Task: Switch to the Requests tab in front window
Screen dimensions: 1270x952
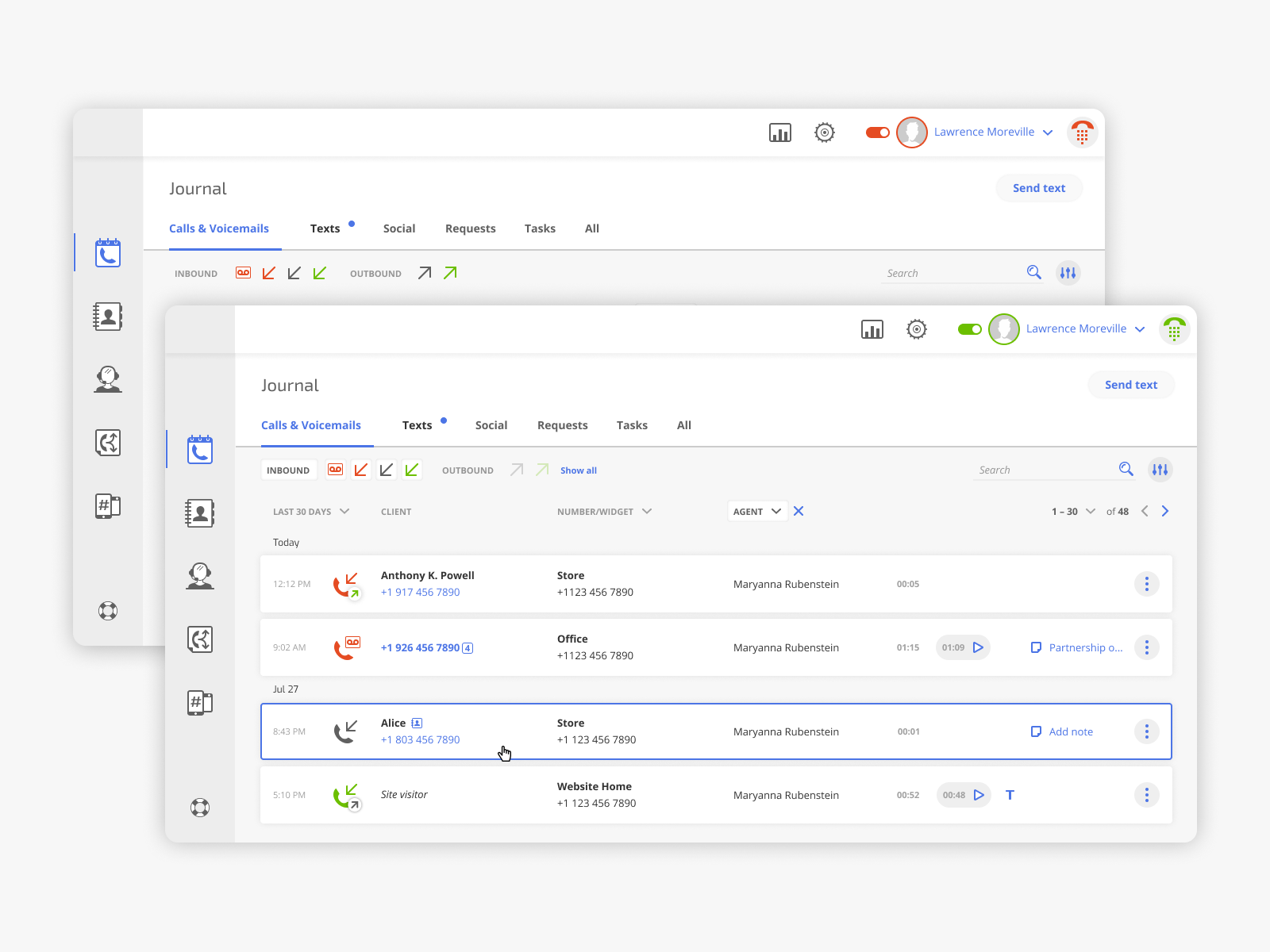Action: (562, 425)
